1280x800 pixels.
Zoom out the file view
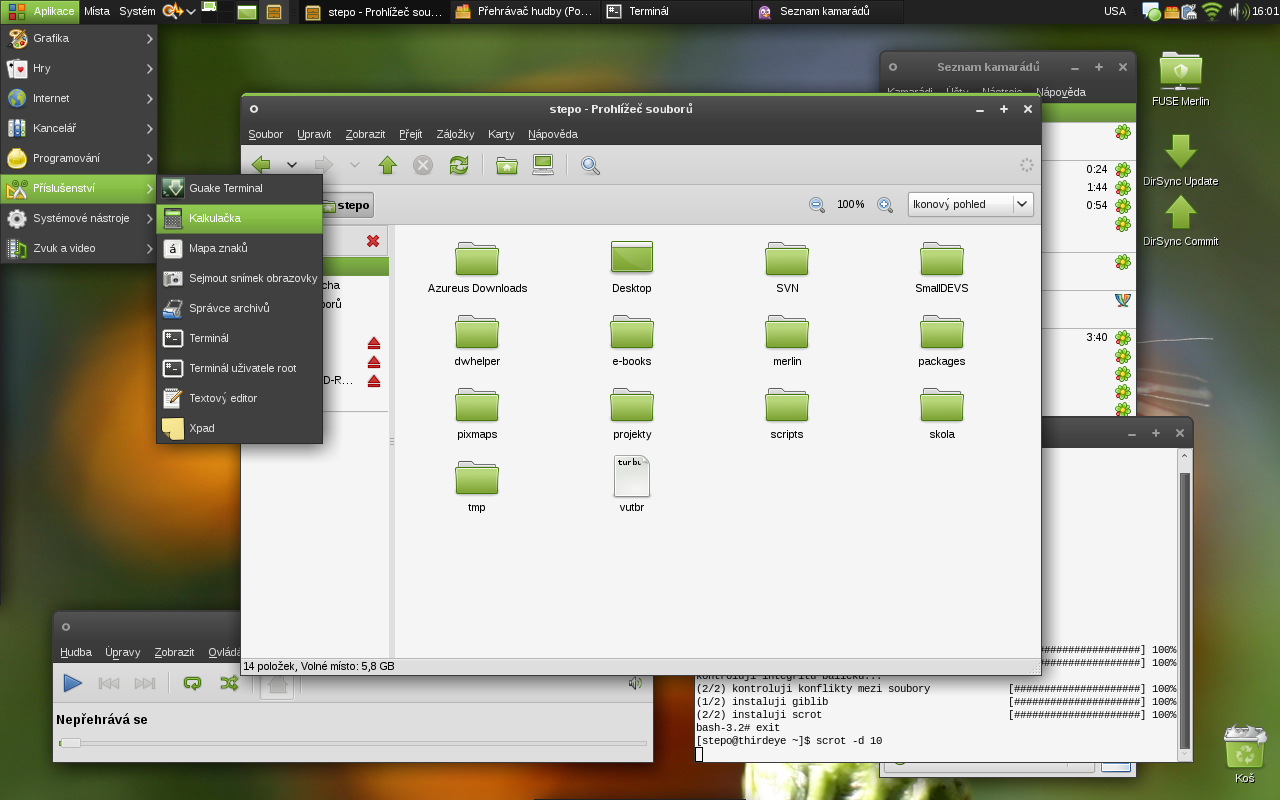tap(817, 204)
